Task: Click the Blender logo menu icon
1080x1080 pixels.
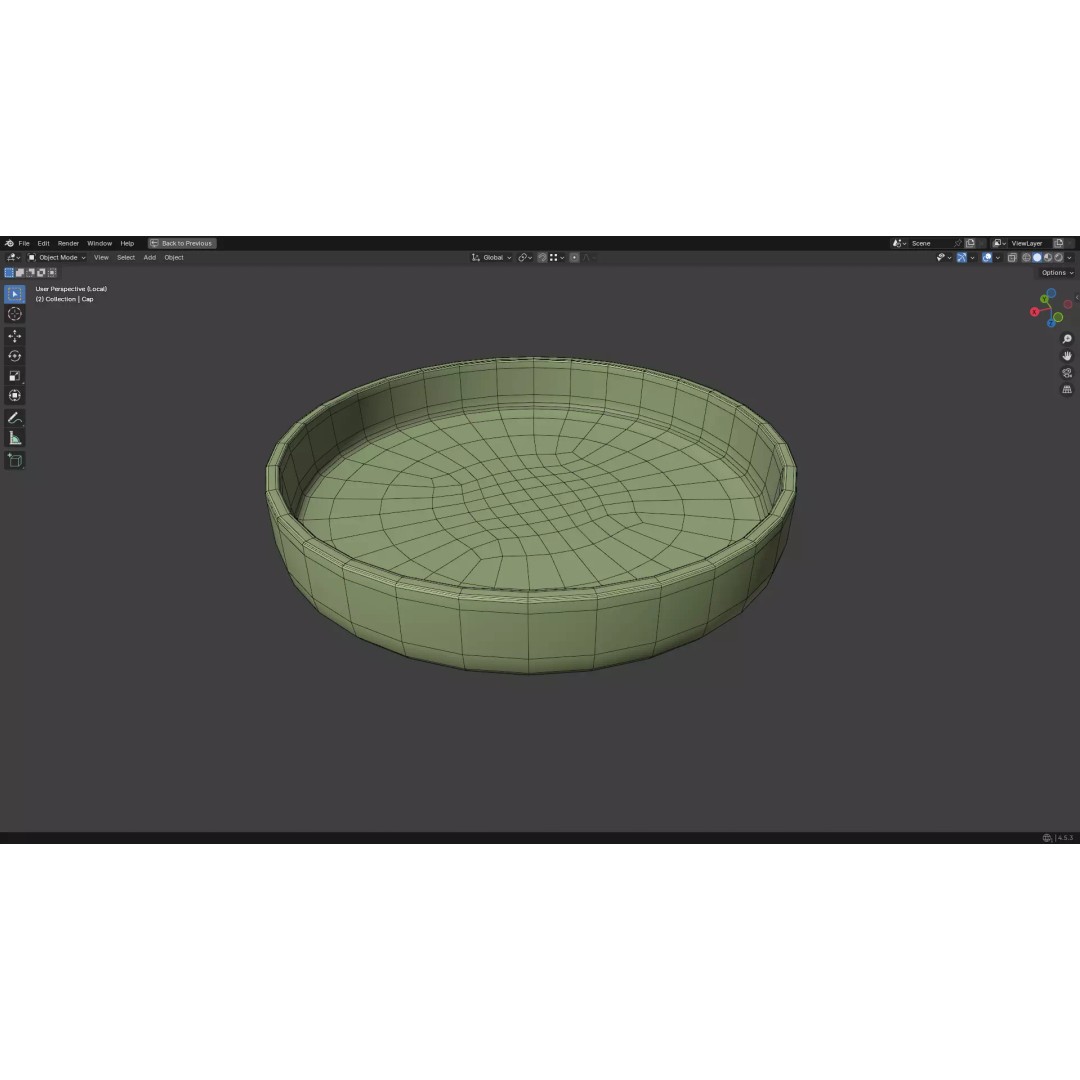Action: tap(9, 243)
